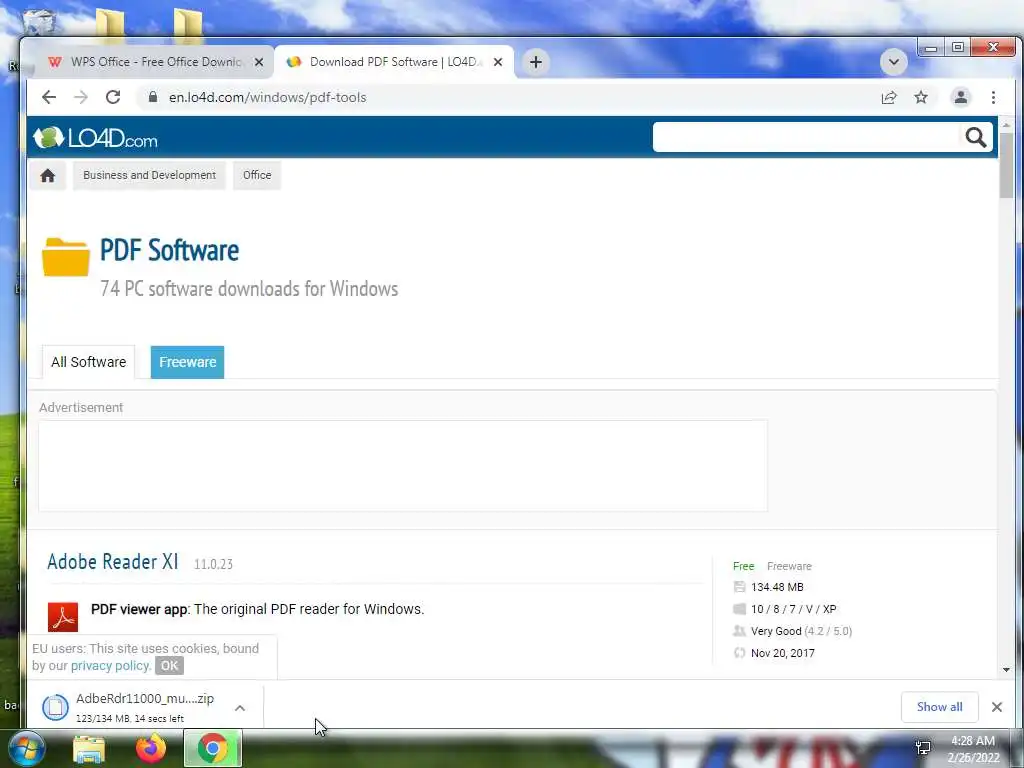Click the Freeware license label
The image size is (1024, 768).
pyautogui.click(x=789, y=566)
